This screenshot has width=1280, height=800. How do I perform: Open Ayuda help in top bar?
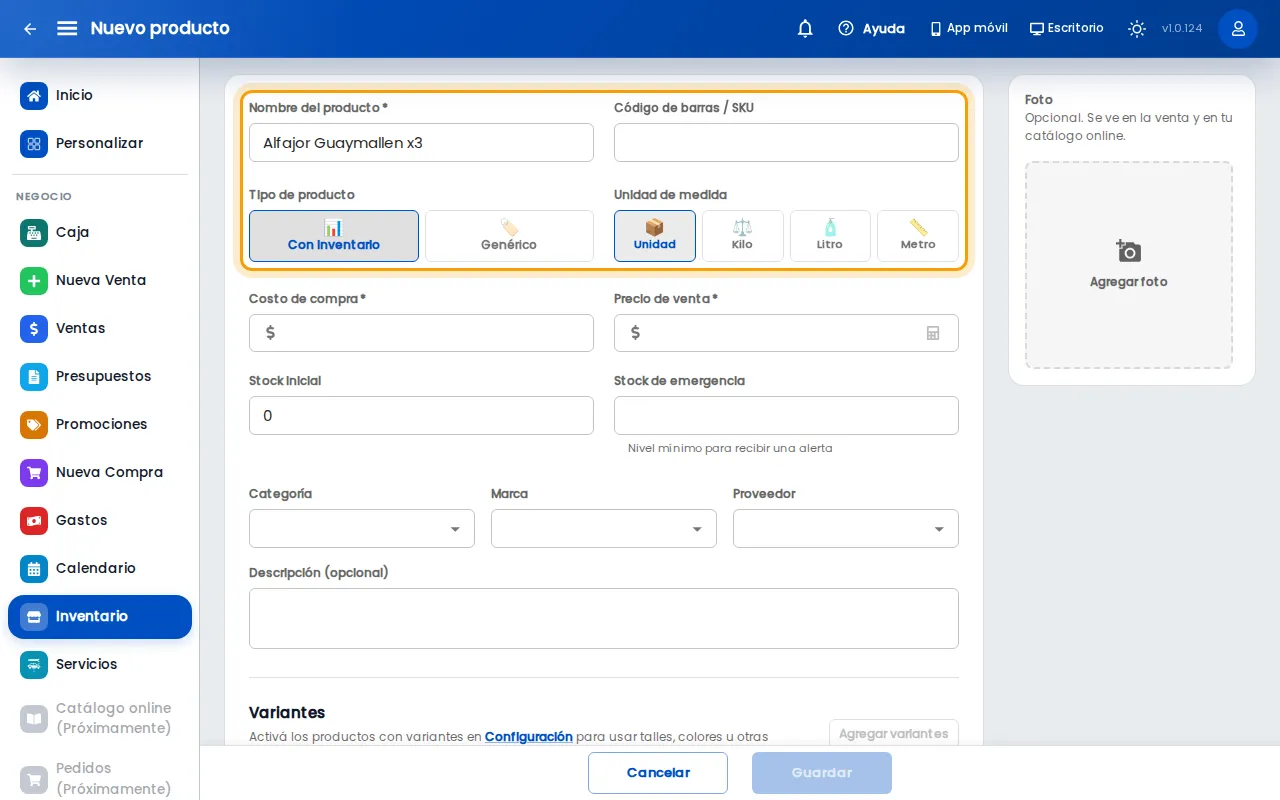(x=871, y=29)
